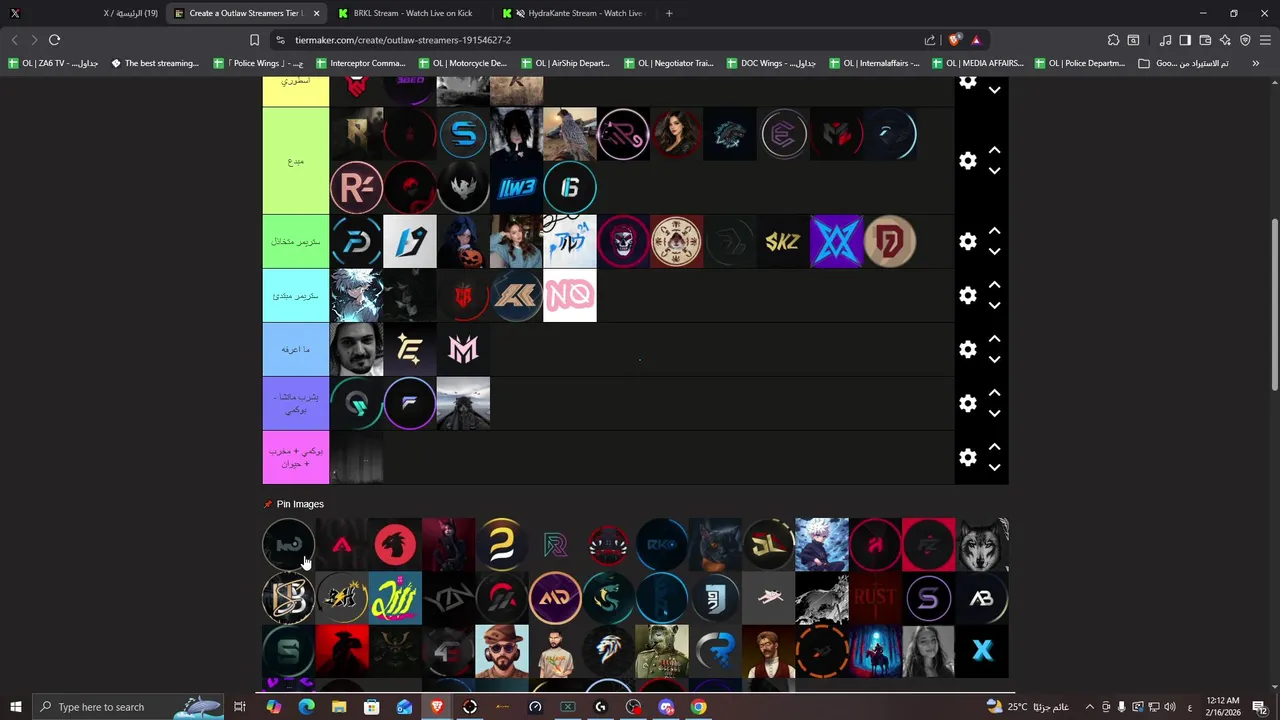Click the Pin Images link
Screen dimensions: 1280x720
point(300,504)
